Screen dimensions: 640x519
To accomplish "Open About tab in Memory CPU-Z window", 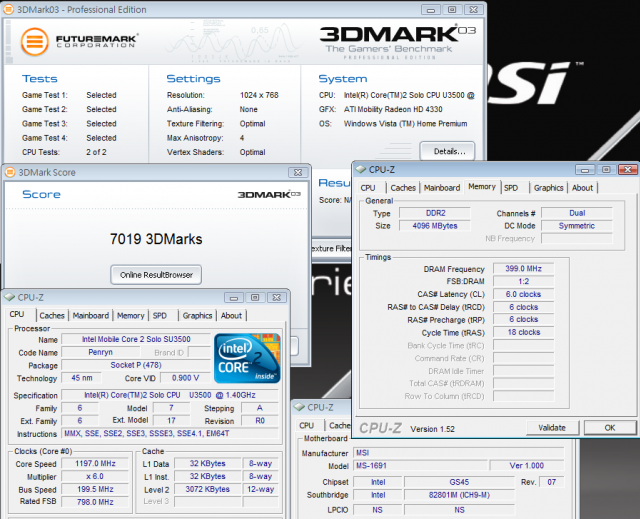I will pos(582,188).
